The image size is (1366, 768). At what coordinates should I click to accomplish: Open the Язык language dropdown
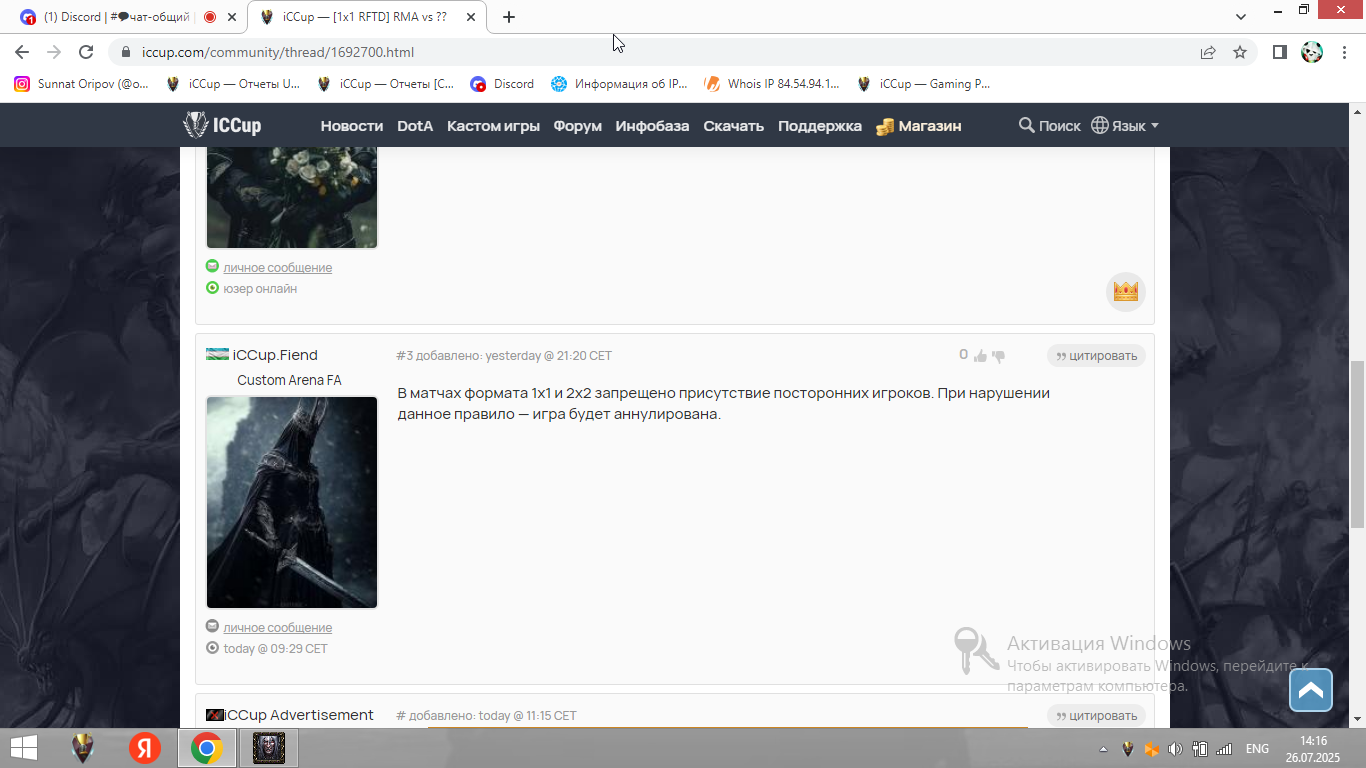click(1125, 125)
